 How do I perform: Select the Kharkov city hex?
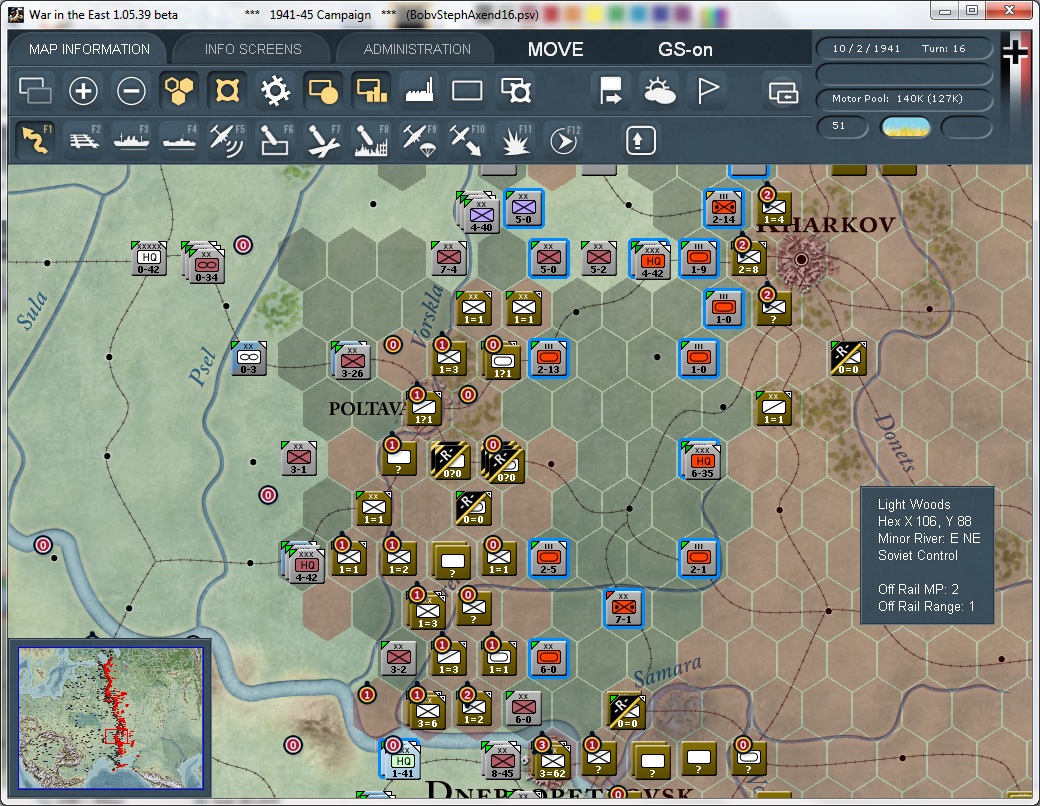[x=802, y=259]
